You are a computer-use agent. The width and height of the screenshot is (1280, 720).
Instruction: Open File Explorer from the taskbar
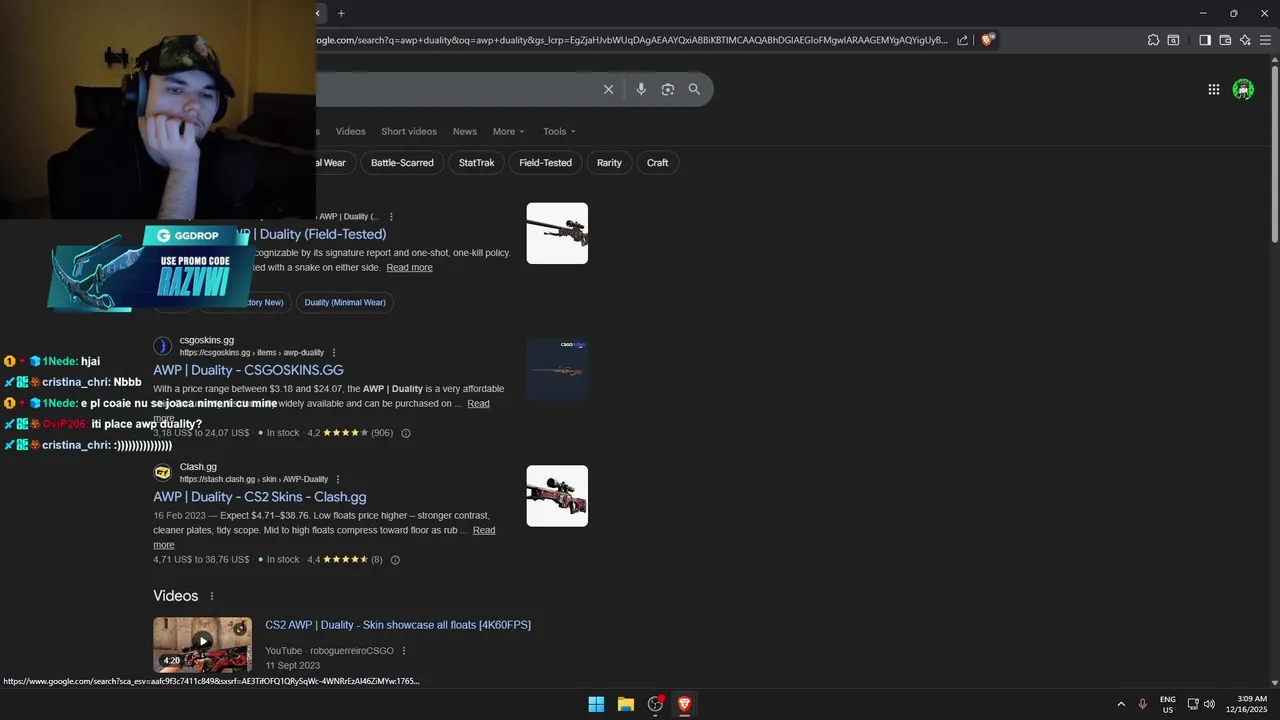pyautogui.click(x=625, y=704)
